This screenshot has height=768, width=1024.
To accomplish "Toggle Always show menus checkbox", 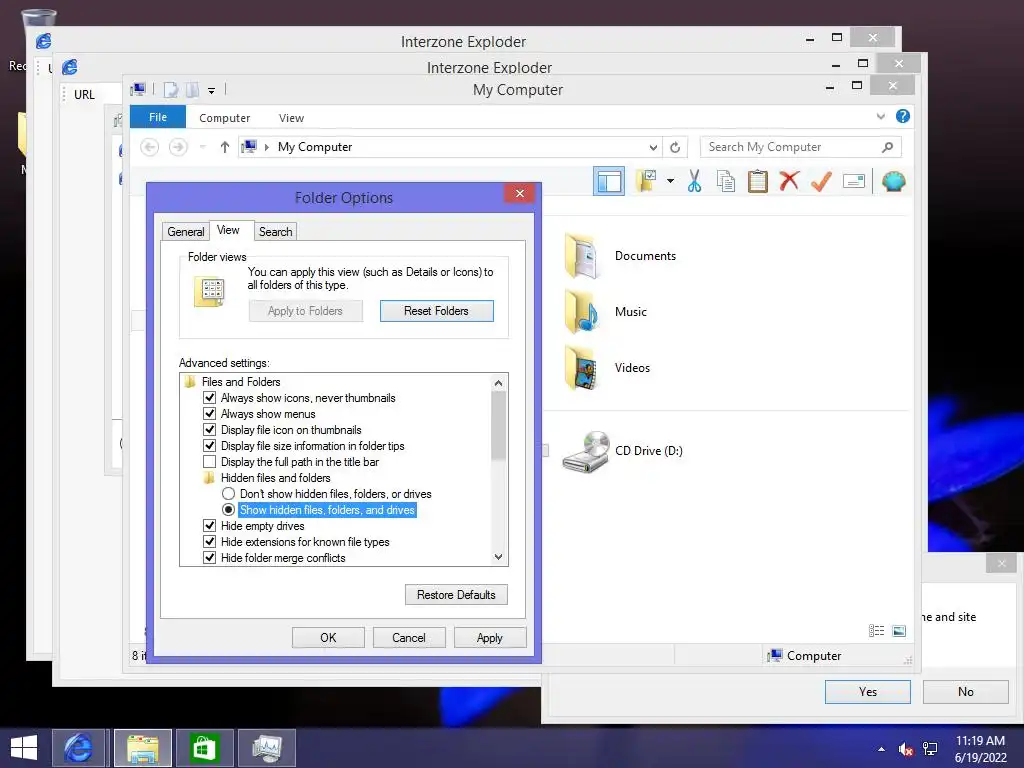I will pos(210,413).
